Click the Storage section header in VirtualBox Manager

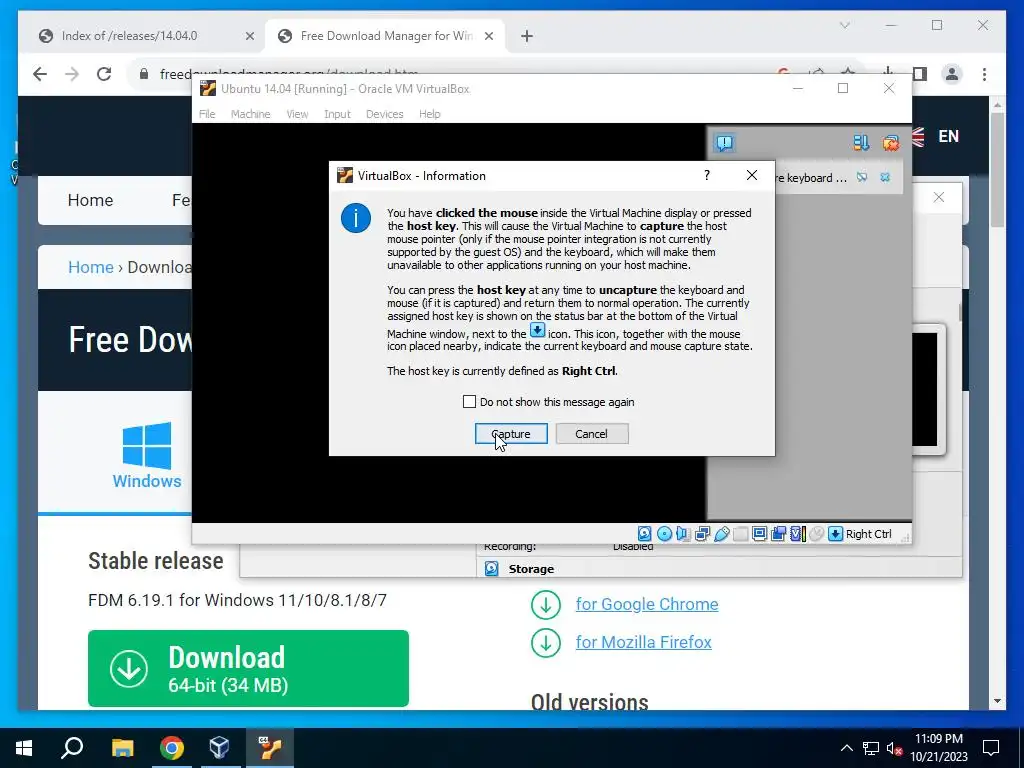click(531, 569)
